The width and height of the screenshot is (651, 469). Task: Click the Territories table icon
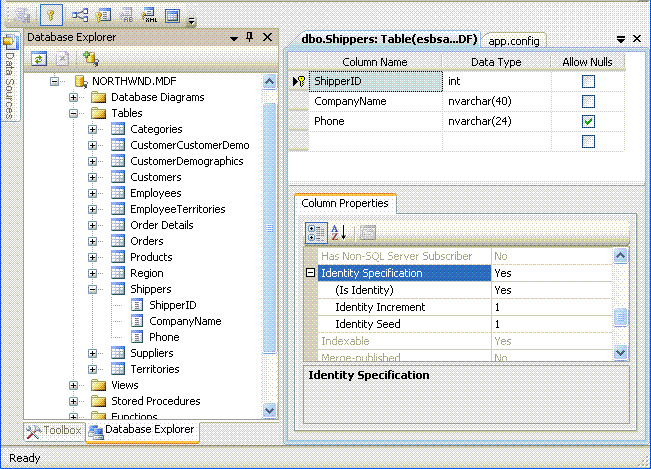118,369
